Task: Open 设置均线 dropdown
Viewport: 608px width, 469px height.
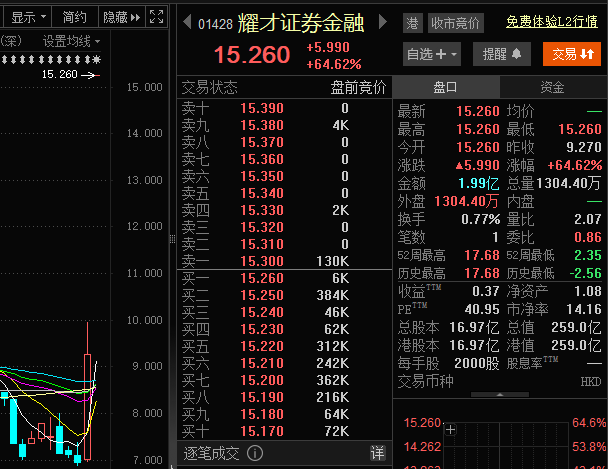Action: tap(71, 41)
